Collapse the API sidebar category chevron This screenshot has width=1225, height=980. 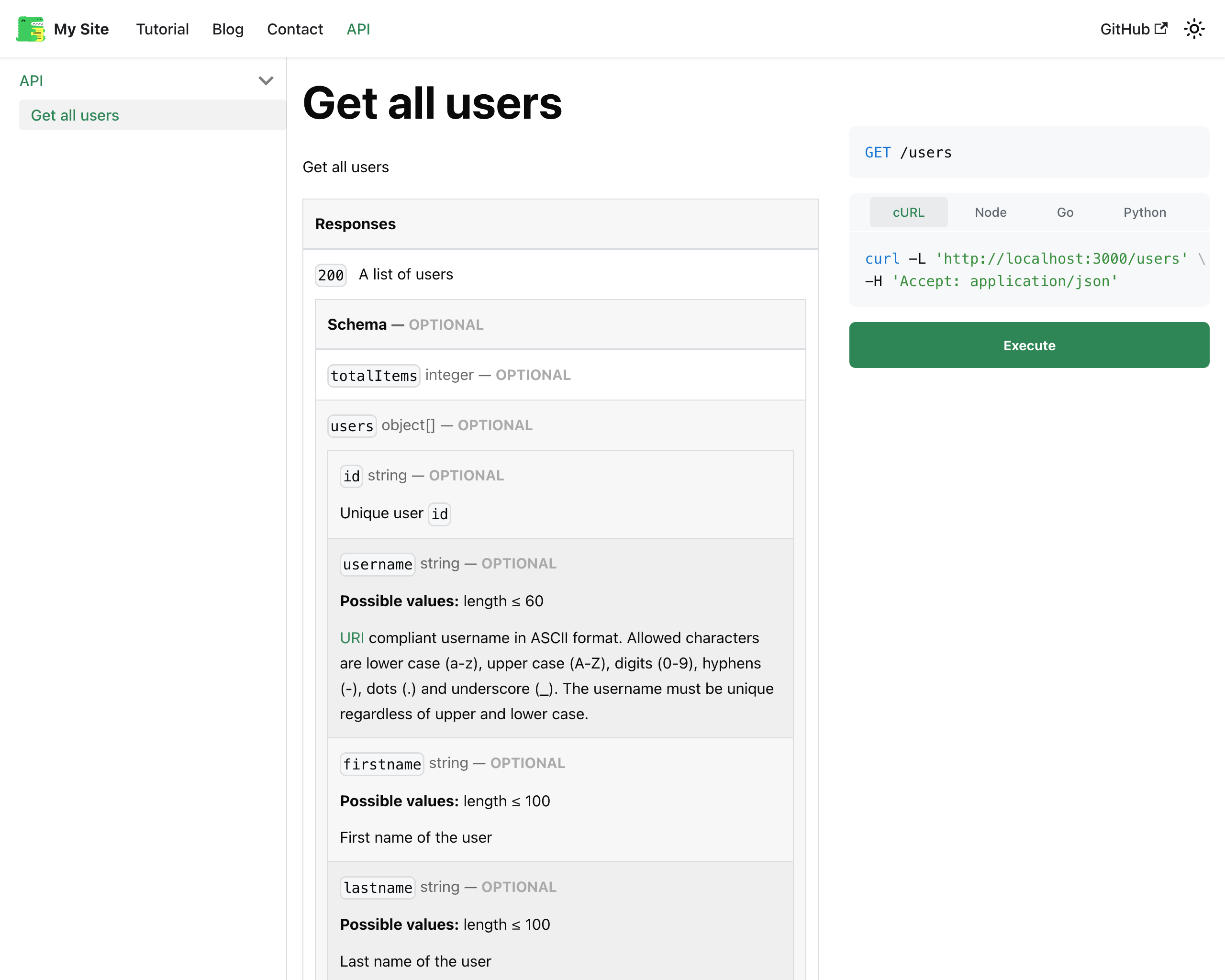(x=266, y=81)
